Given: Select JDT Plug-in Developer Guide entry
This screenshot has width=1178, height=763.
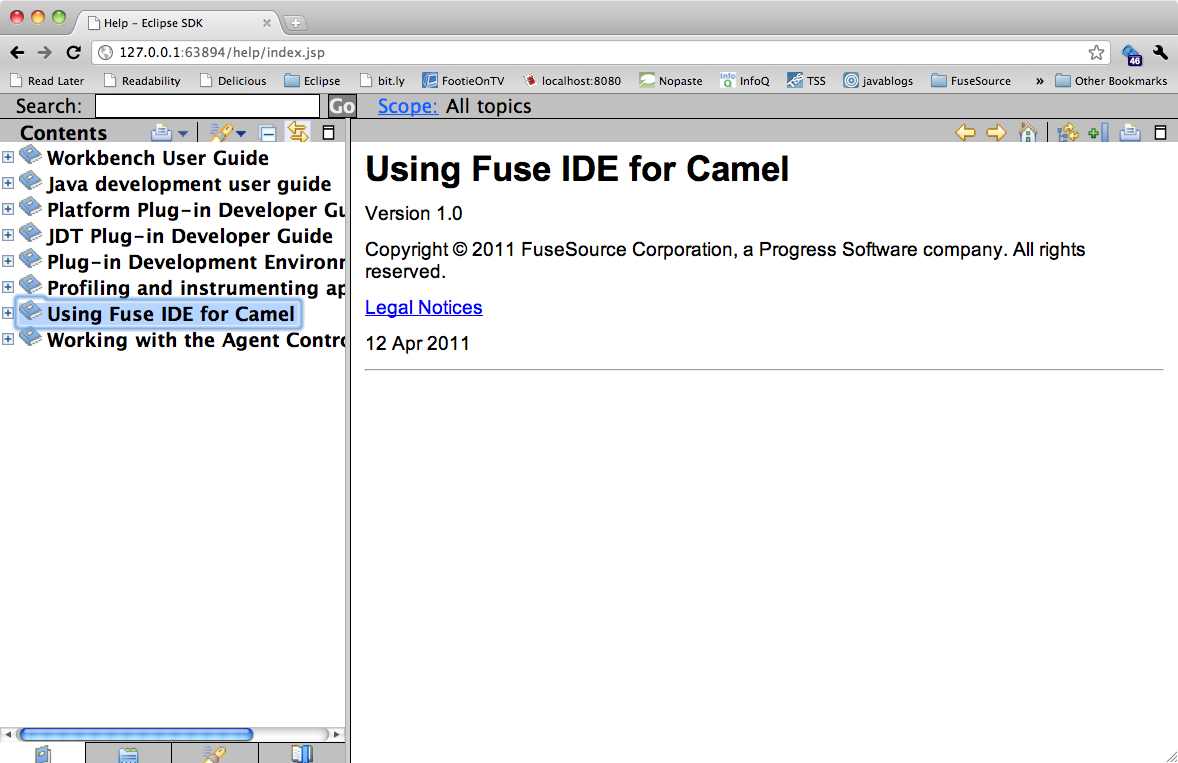Looking at the screenshot, I should (189, 236).
